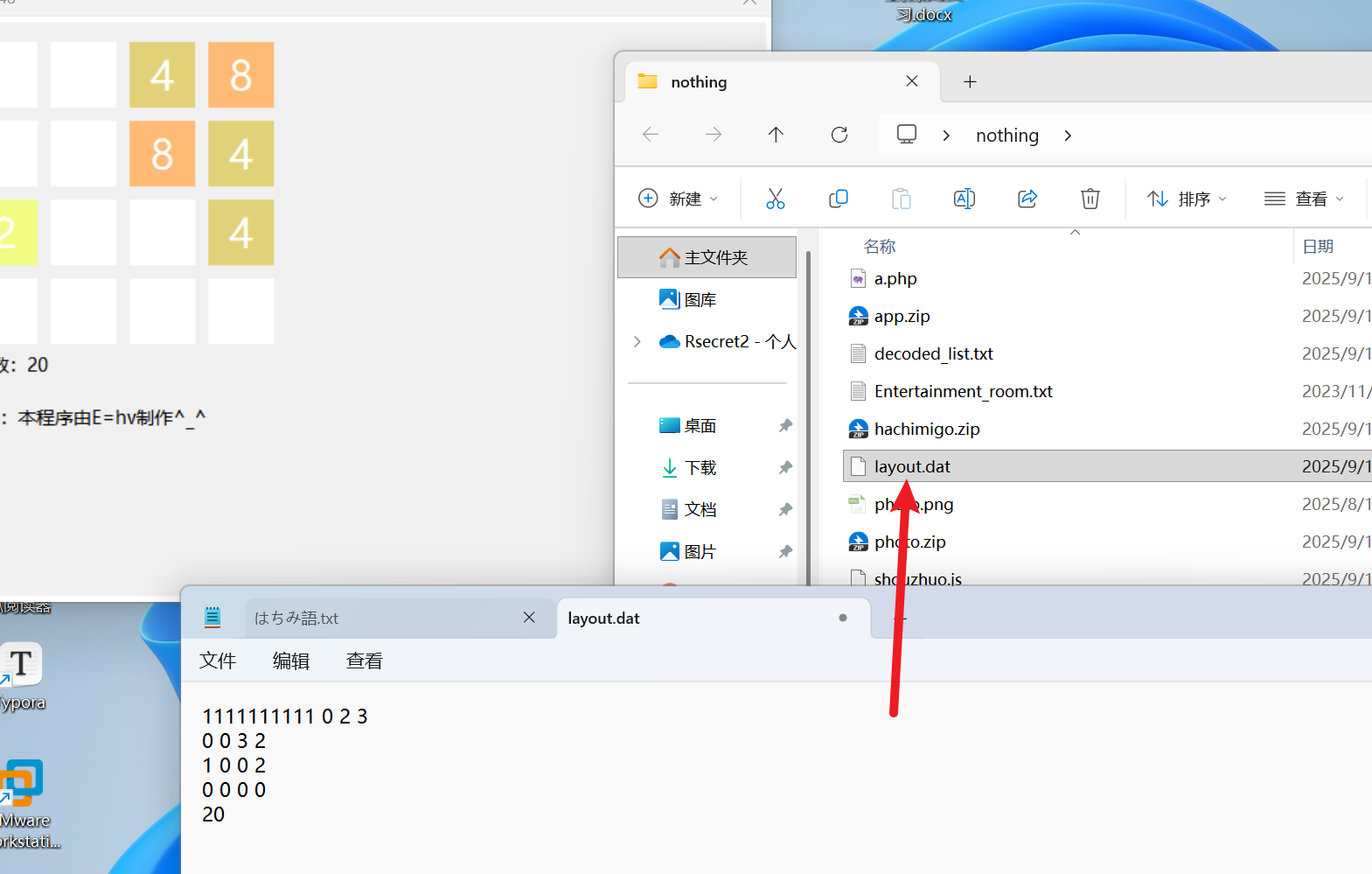Click the unsaved dot on layout.dat tab
This screenshot has width=1372, height=874.
coord(843,618)
